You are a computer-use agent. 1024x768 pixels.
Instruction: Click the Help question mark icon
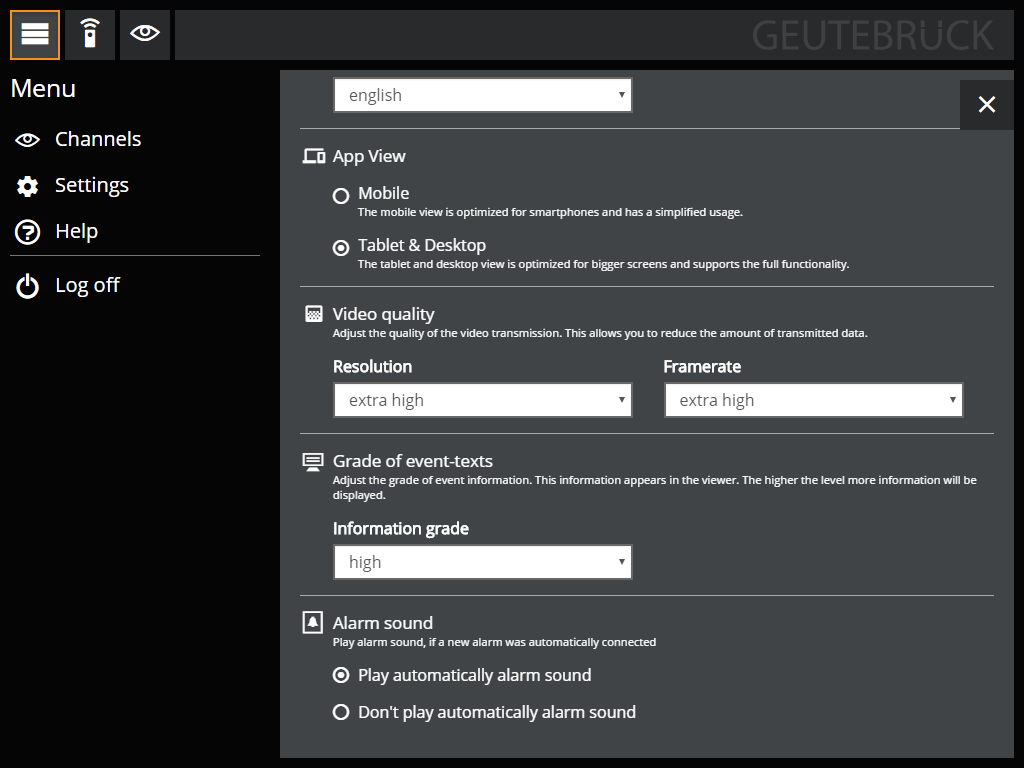click(27, 232)
